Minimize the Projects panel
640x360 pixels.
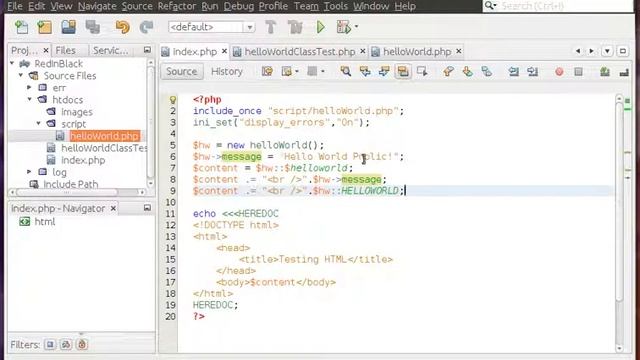[147, 50]
